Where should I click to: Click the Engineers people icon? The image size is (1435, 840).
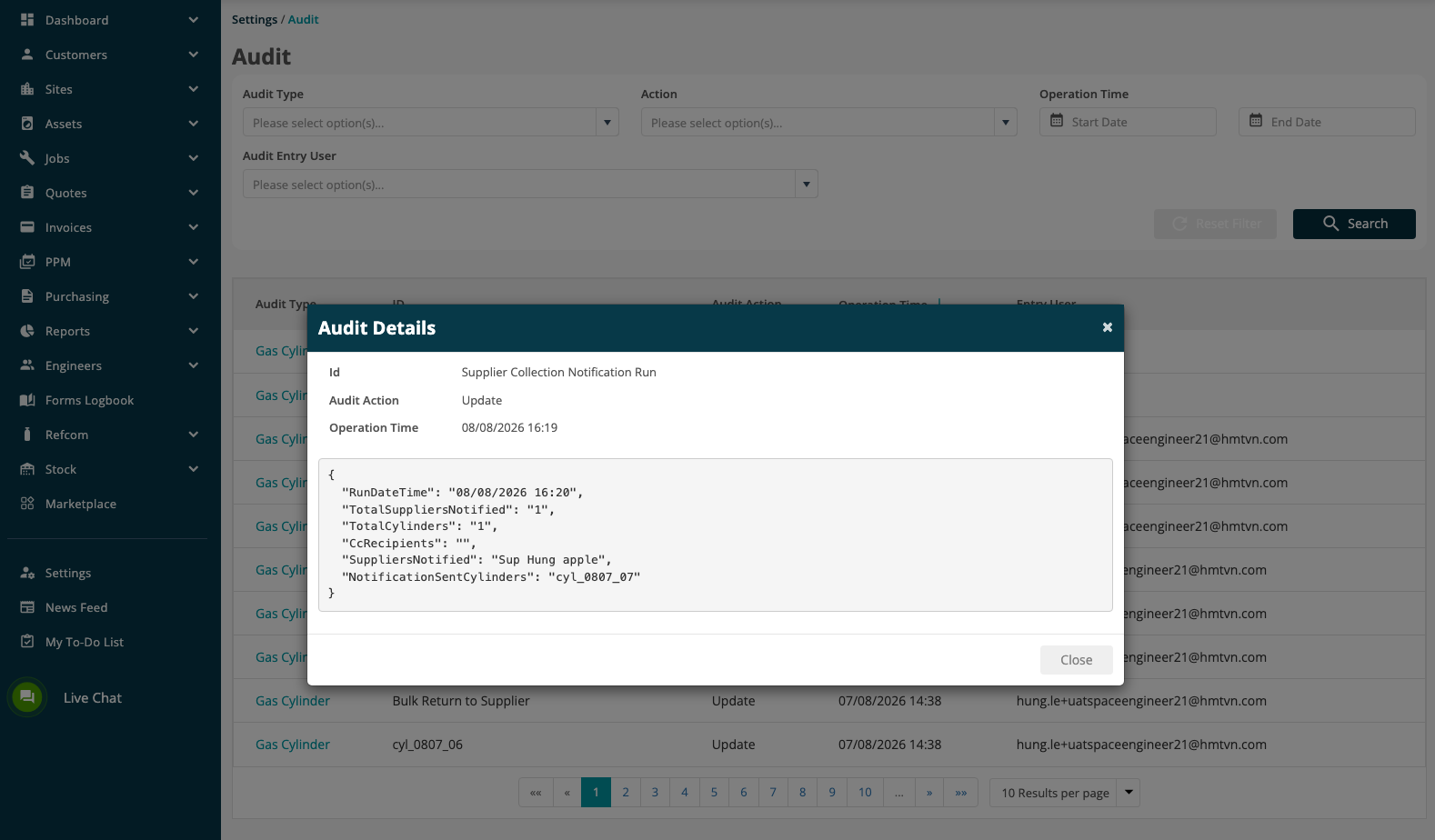pos(27,365)
